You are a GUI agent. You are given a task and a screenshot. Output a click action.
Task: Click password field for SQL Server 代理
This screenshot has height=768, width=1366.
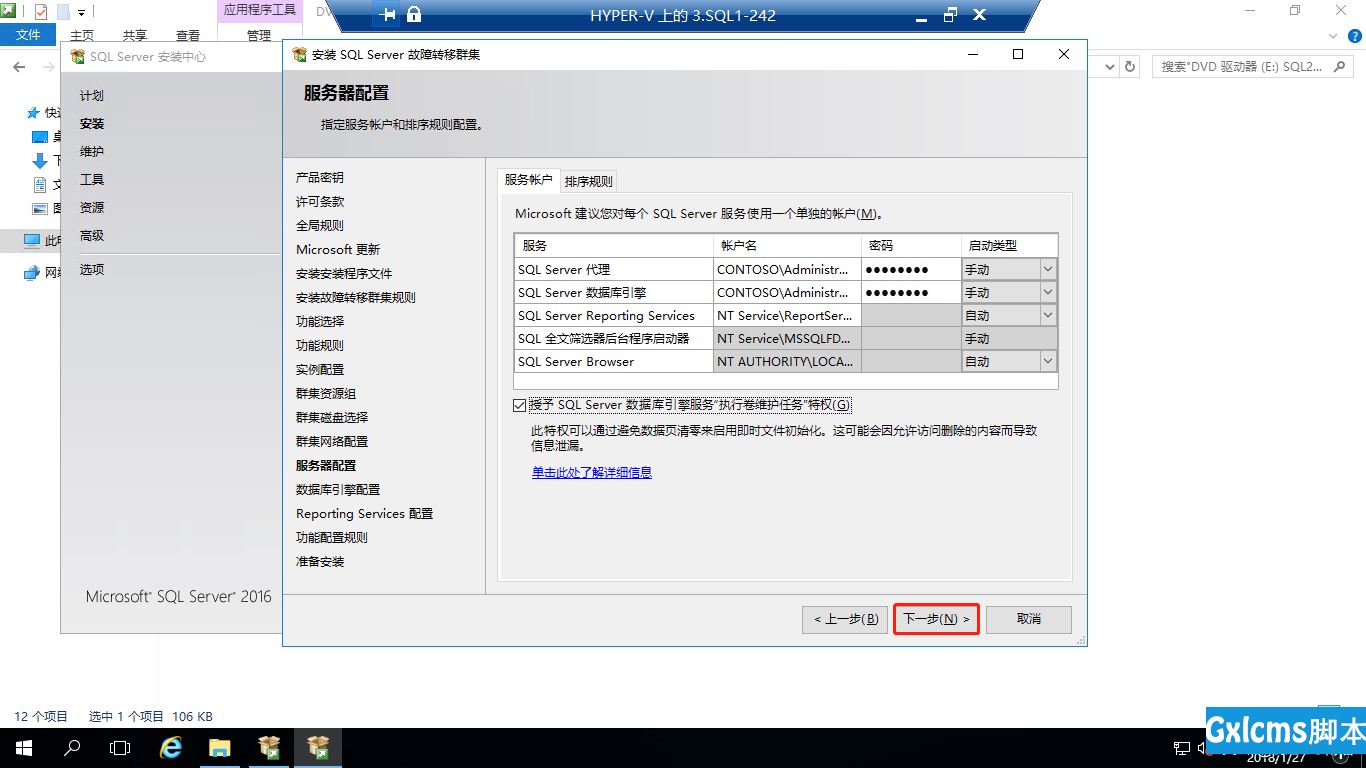click(x=911, y=269)
